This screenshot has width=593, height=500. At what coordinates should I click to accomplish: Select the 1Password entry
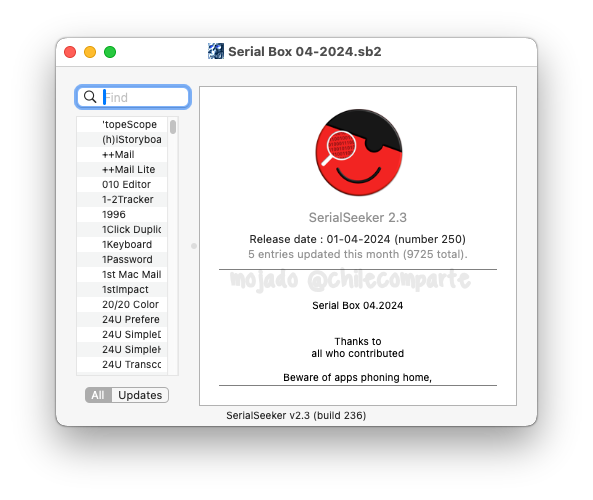[x=122, y=259]
